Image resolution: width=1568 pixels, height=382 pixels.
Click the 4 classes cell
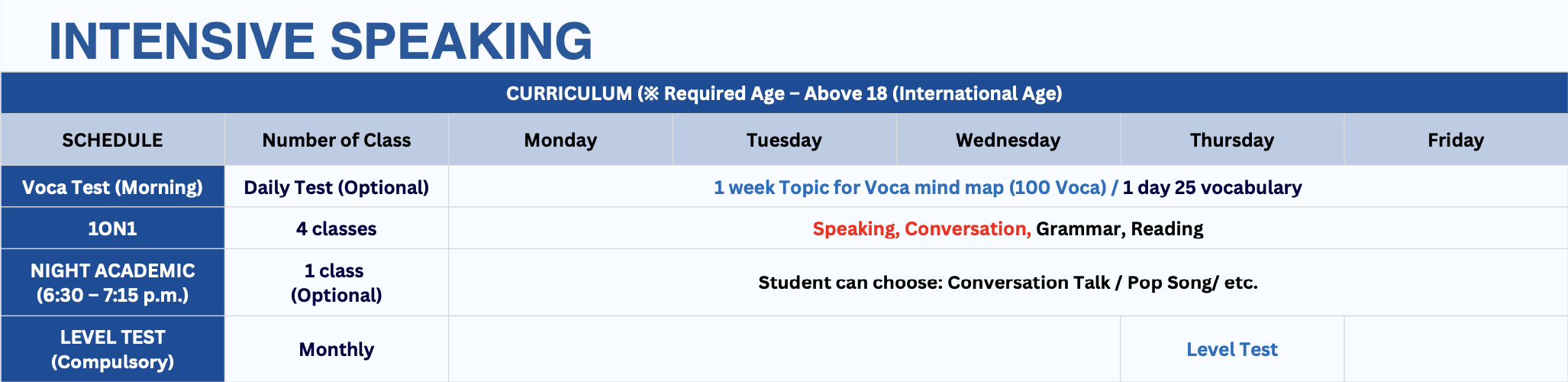[x=336, y=228]
